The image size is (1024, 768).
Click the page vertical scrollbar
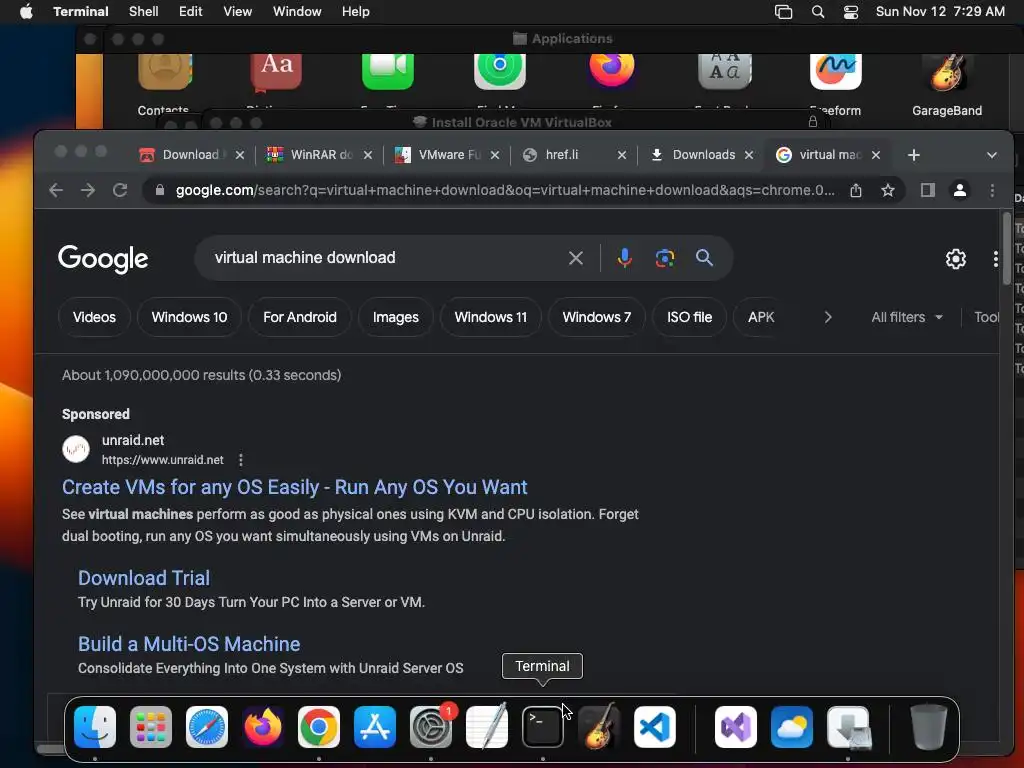click(x=1006, y=248)
